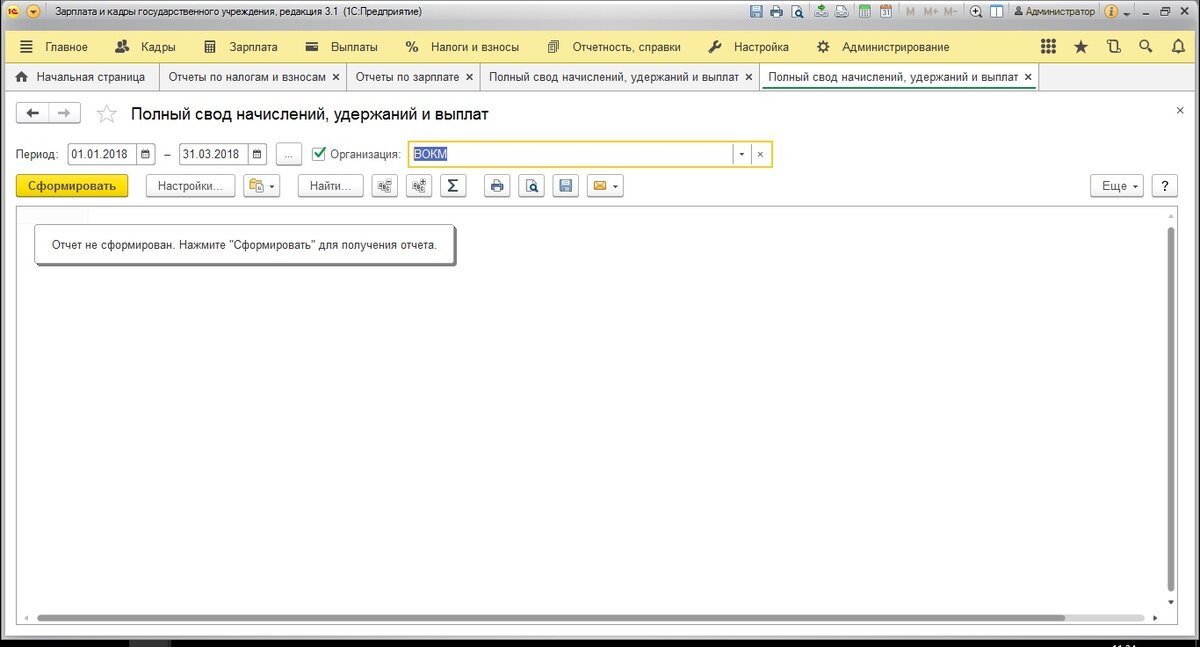Click the get link icon in the title bar

(821, 12)
